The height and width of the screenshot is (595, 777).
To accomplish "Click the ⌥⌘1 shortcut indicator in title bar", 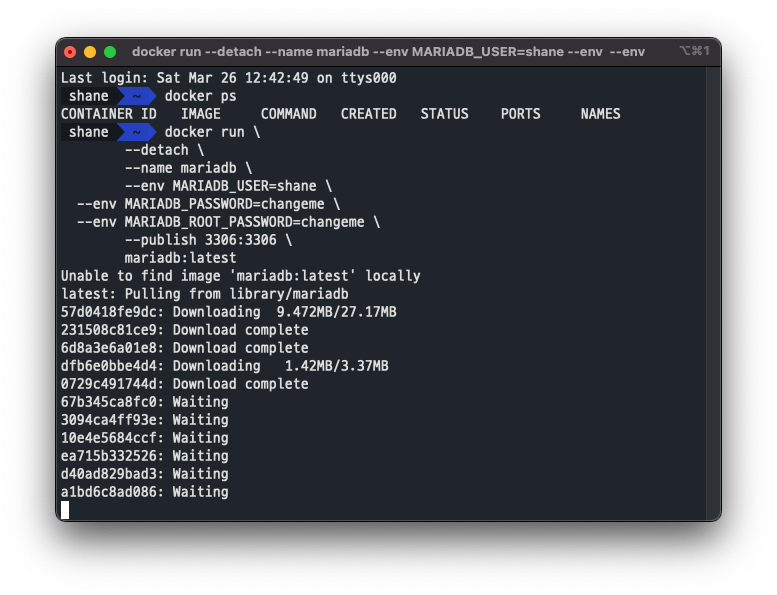I will click(695, 51).
